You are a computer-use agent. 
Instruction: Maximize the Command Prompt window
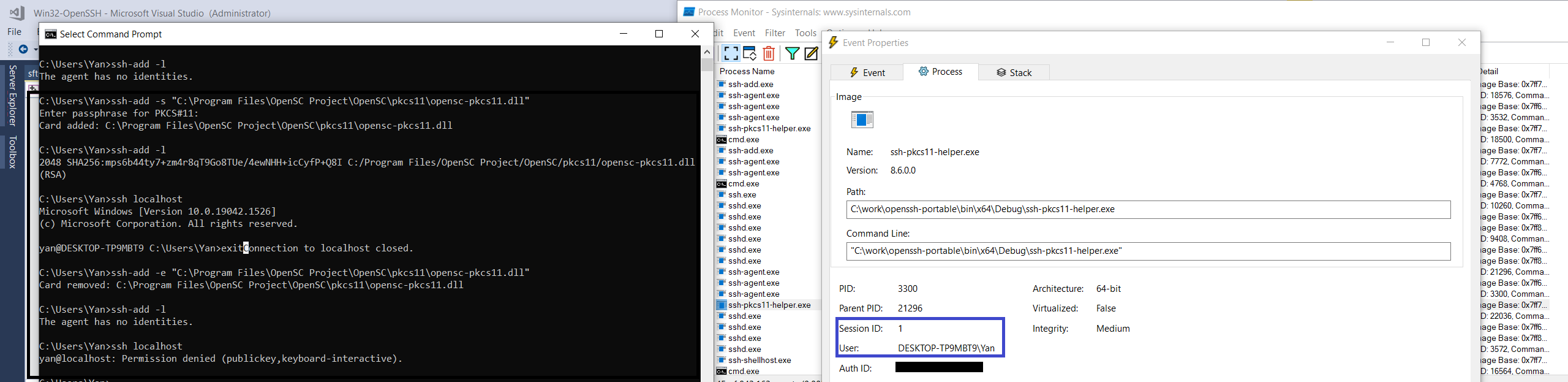pyautogui.click(x=659, y=34)
